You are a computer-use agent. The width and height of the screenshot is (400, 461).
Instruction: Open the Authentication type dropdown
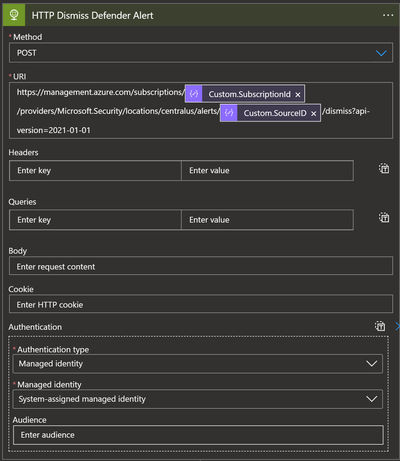[198, 364]
